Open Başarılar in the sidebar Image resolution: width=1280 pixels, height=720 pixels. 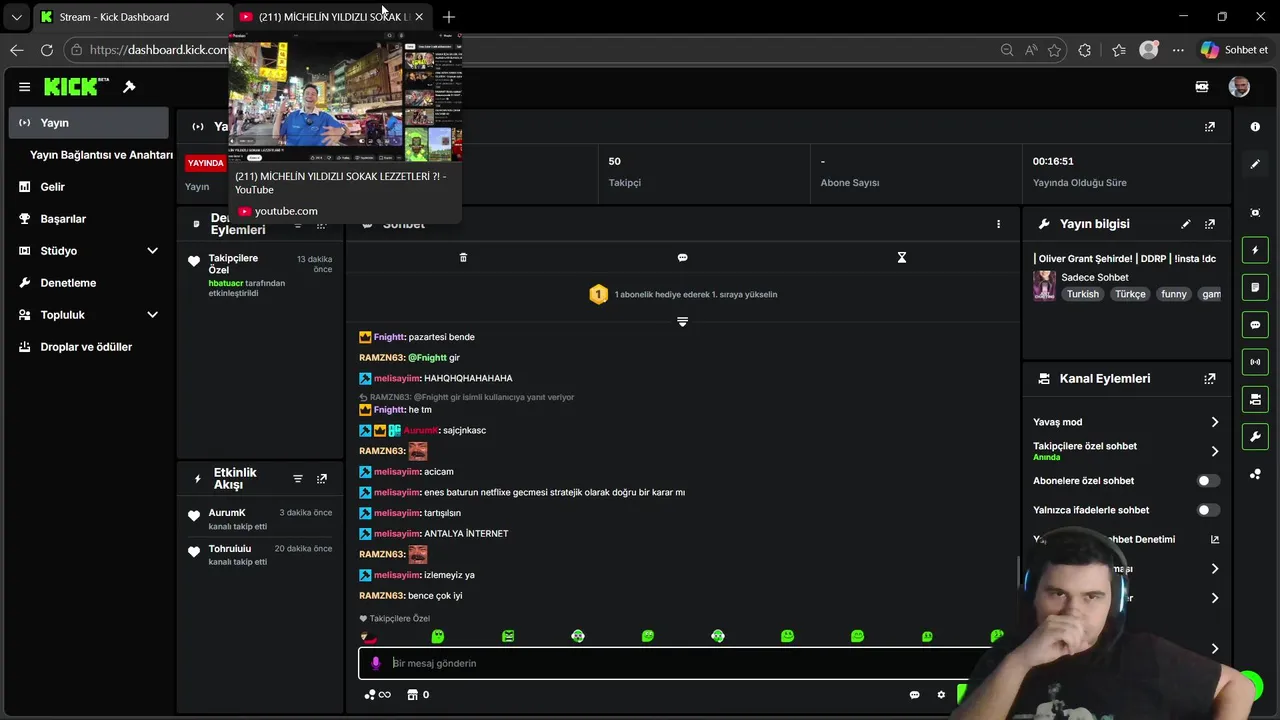click(x=89, y=219)
